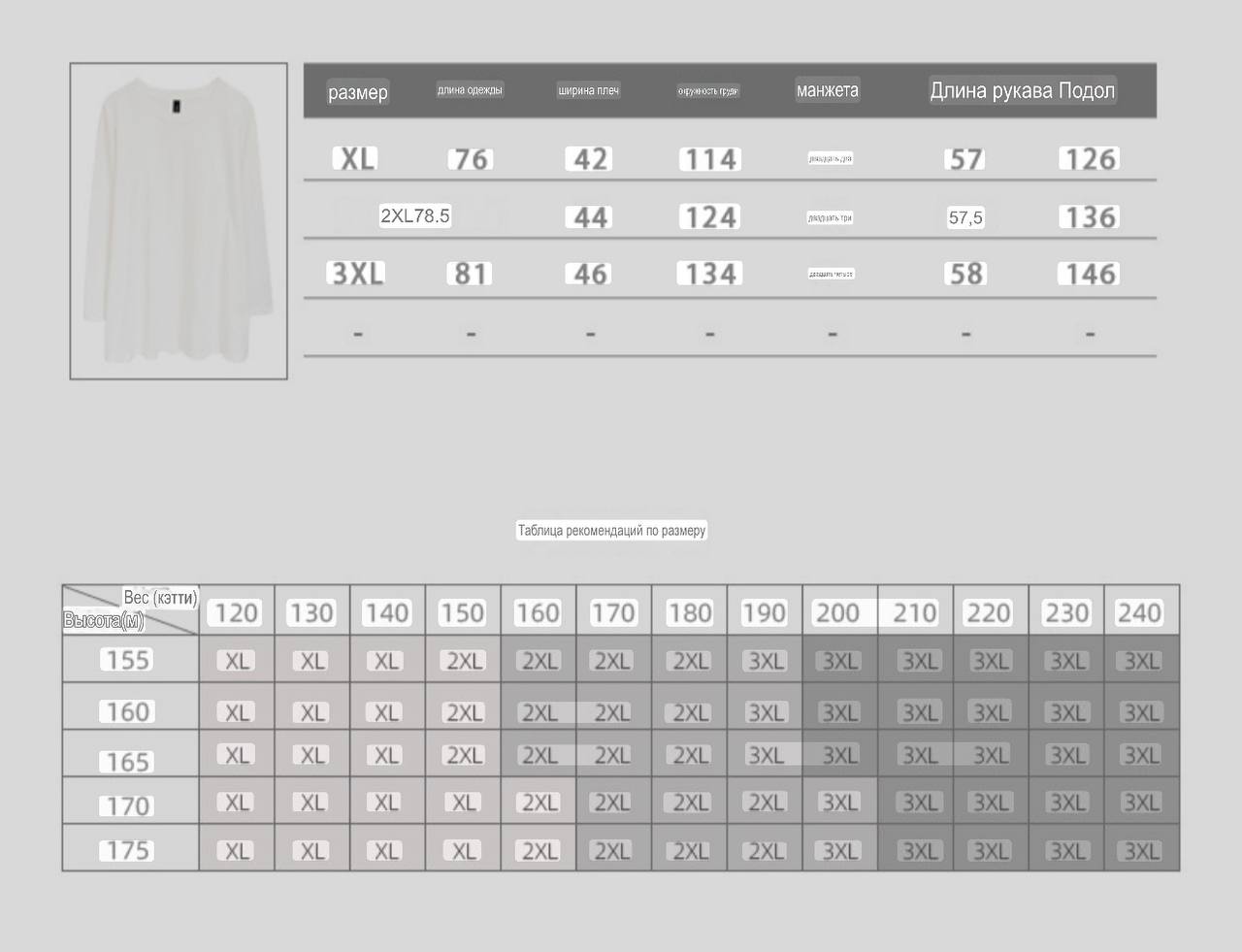The width and height of the screenshot is (1242, 952).
Task: Click the garment length value 81
Action: [x=471, y=274]
